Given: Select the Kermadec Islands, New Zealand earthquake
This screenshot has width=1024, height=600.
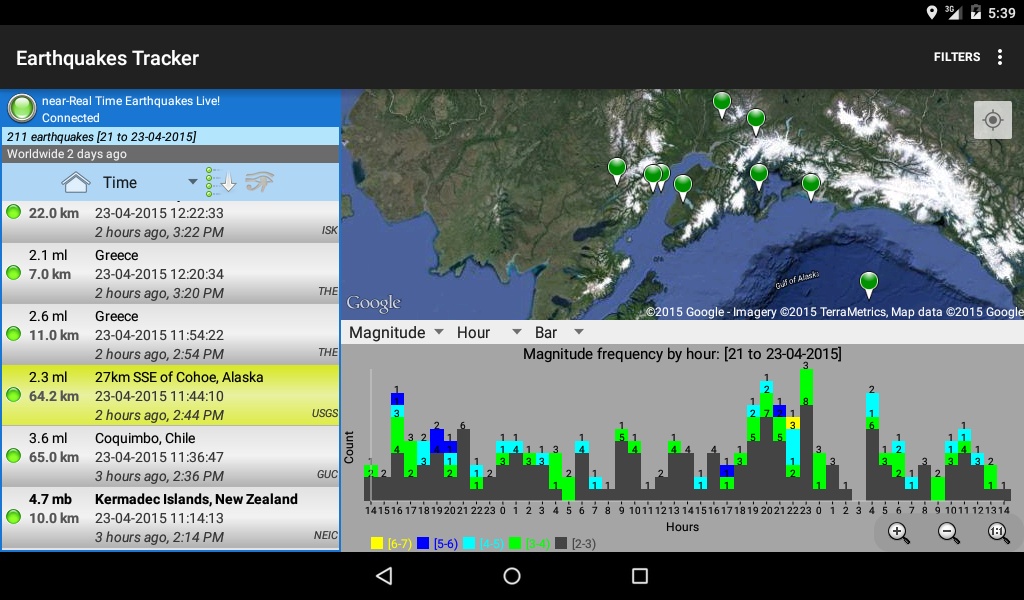Looking at the screenshot, I should [170, 517].
